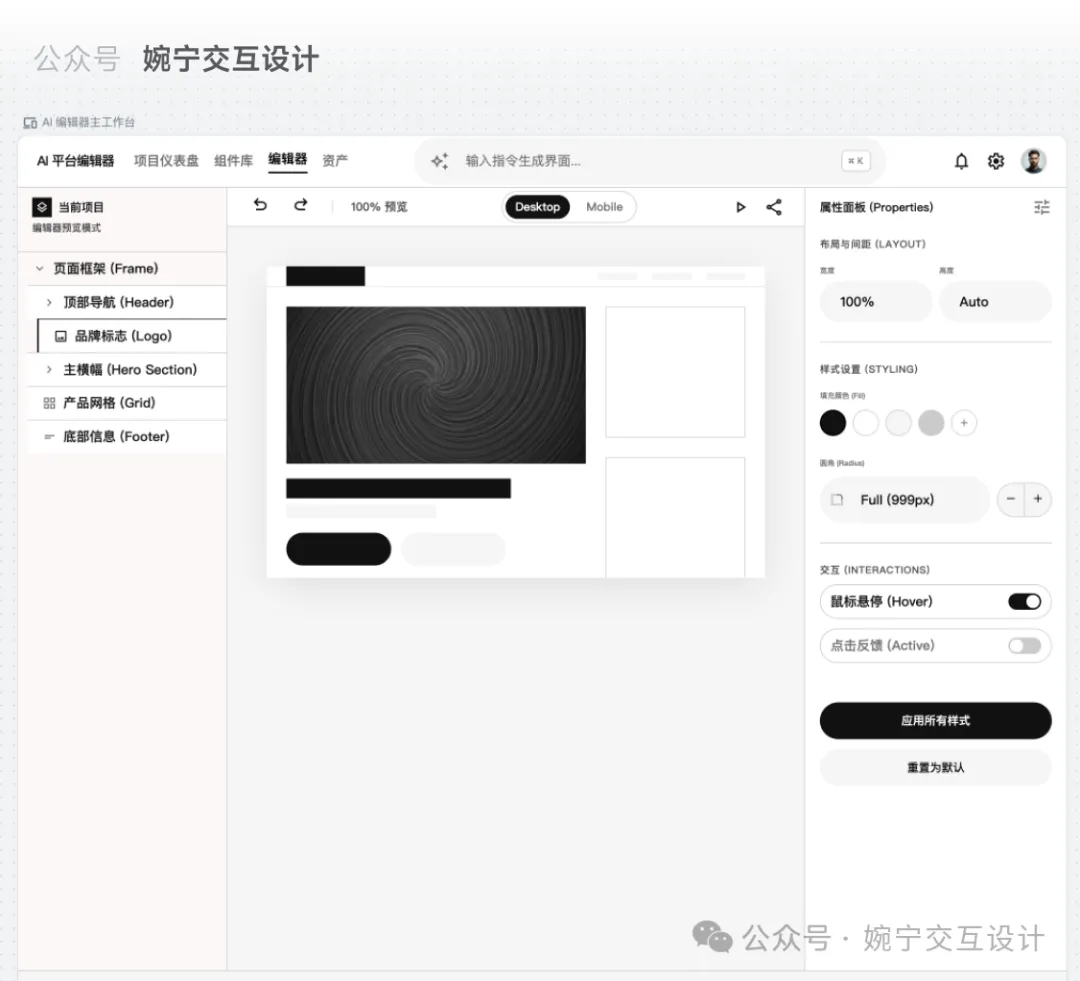
Task: Select the light gray fill swatch
Action: [898, 423]
